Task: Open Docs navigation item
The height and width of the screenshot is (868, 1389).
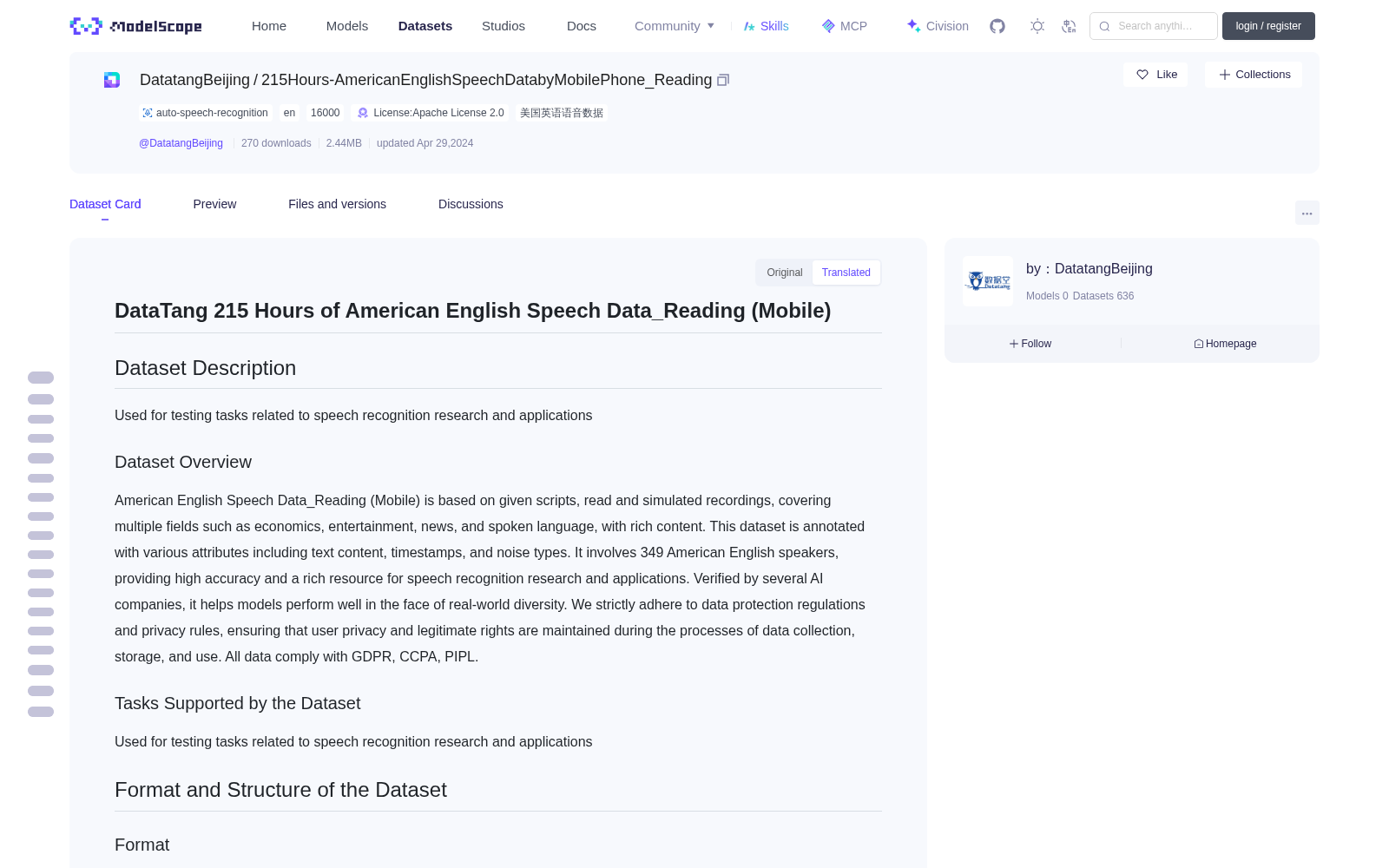Action: tap(582, 26)
